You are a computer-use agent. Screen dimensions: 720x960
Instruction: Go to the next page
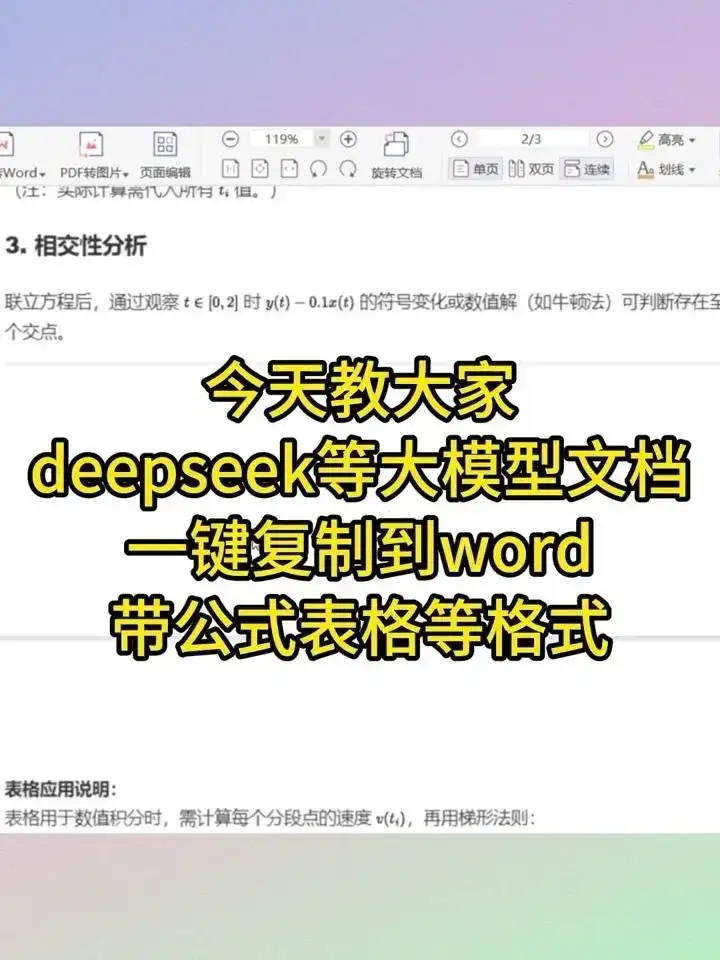pyautogui.click(x=605, y=139)
